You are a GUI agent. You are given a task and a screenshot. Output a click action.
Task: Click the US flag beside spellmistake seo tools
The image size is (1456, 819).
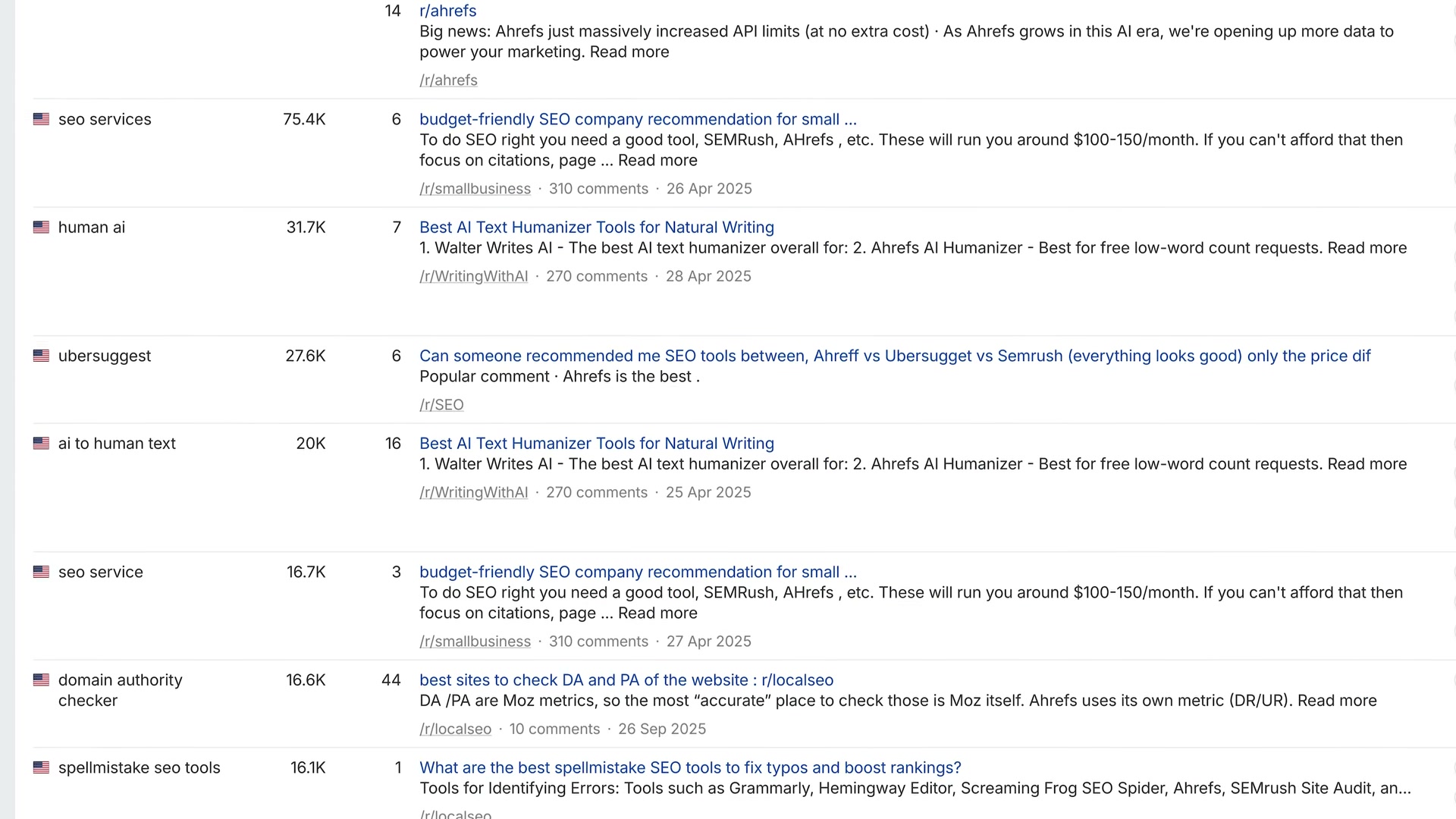coord(42,767)
